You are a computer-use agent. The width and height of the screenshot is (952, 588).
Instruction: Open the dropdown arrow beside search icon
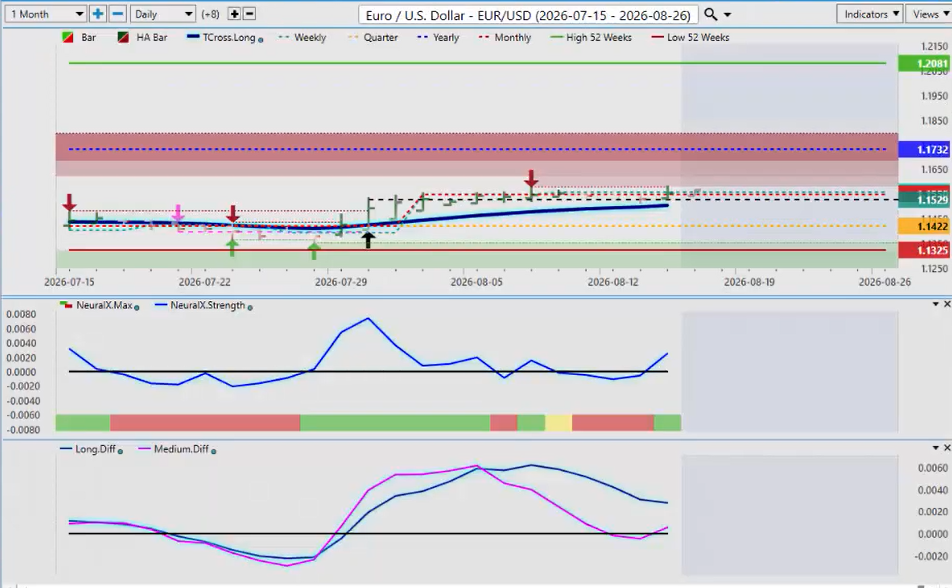(727, 15)
